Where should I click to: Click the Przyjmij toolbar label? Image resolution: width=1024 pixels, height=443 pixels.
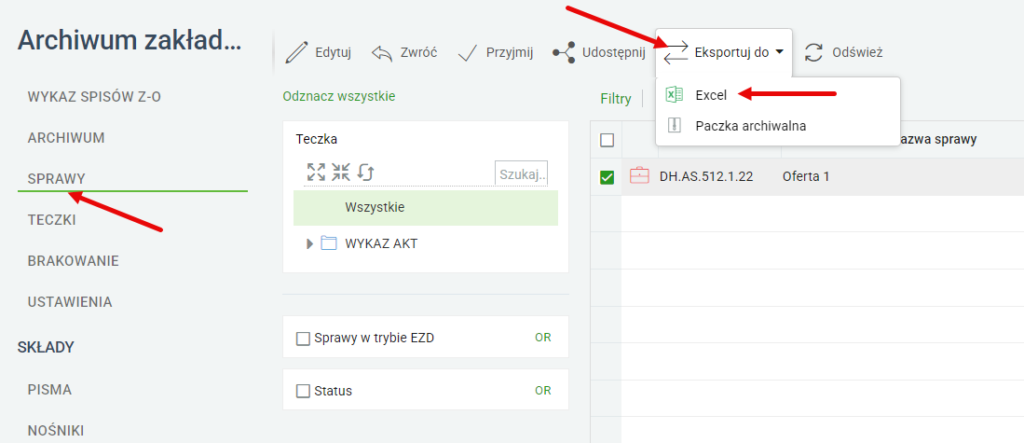pos(509,53)
